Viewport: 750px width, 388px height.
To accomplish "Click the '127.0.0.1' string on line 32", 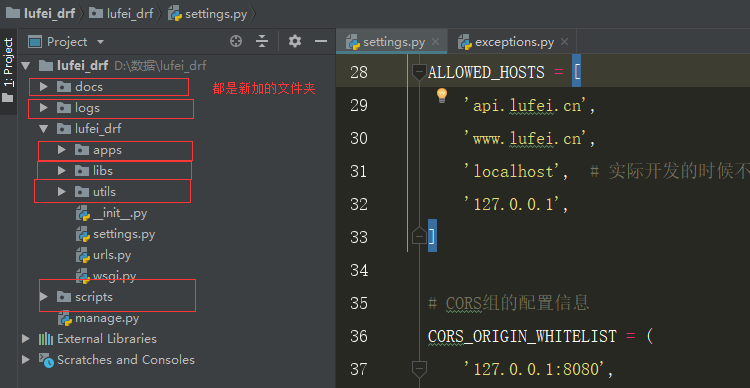I will 512,205.
